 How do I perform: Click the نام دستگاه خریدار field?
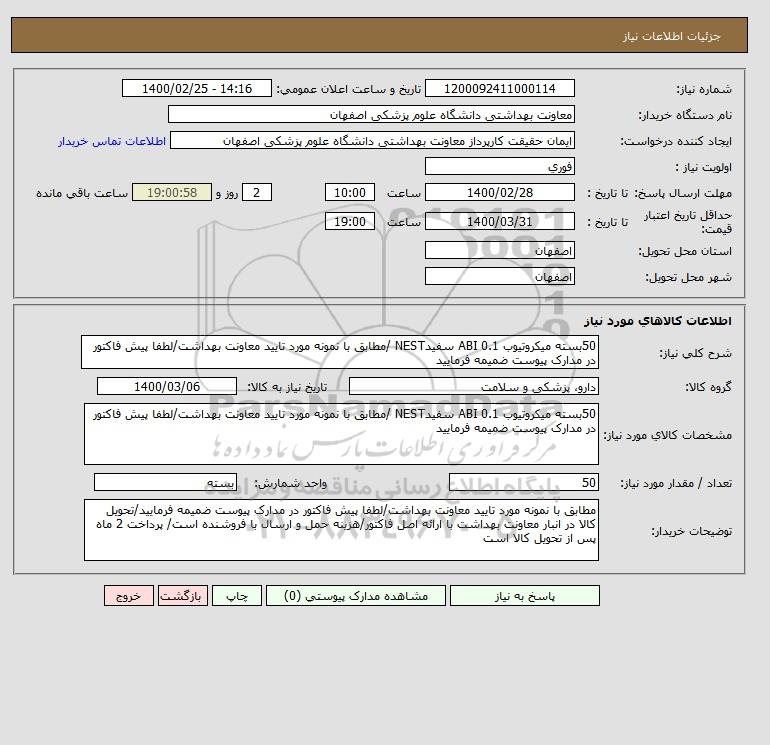pos(371,114)
